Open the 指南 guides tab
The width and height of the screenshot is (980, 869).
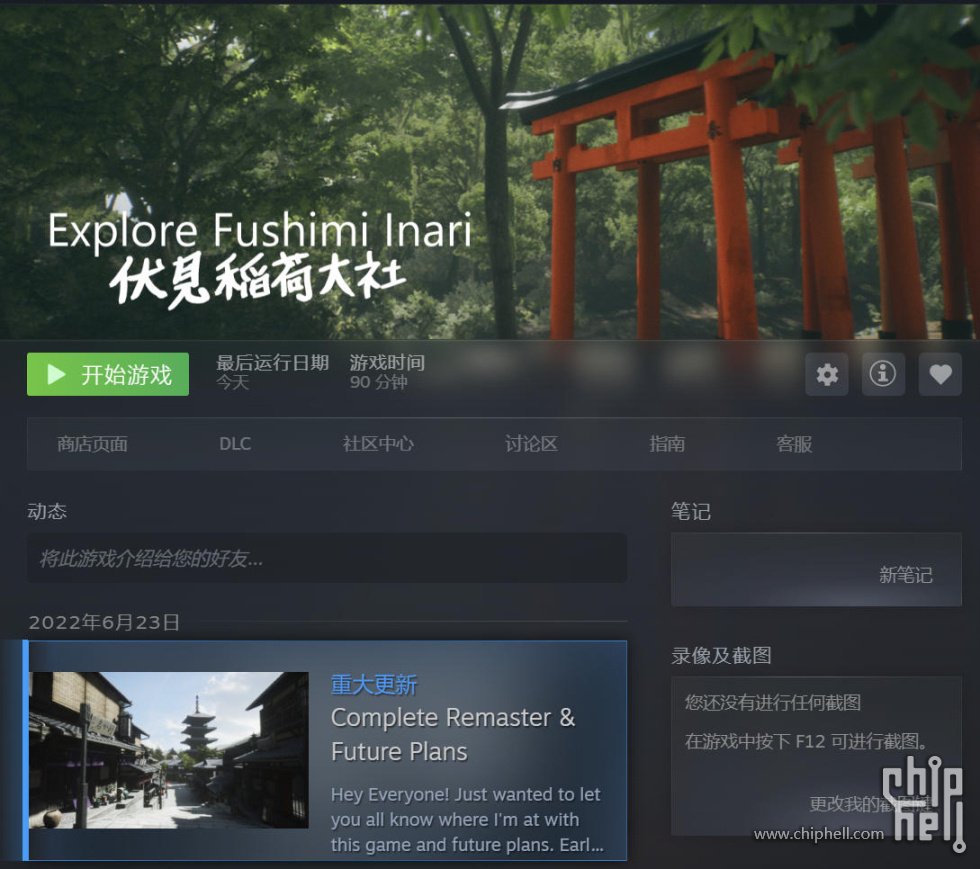[x=667, y=444]
